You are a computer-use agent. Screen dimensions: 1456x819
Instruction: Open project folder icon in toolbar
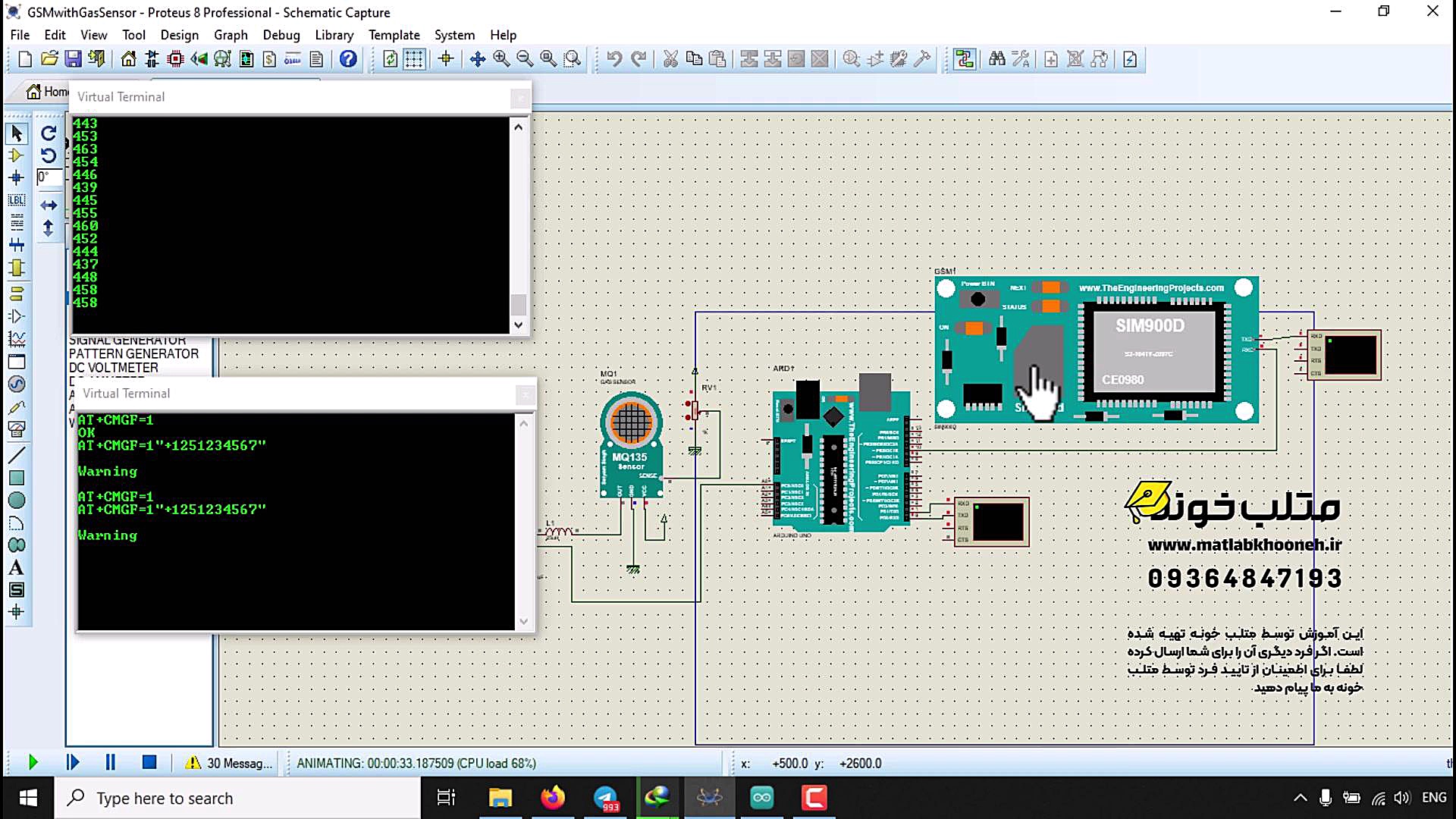(x=49, y=59)
